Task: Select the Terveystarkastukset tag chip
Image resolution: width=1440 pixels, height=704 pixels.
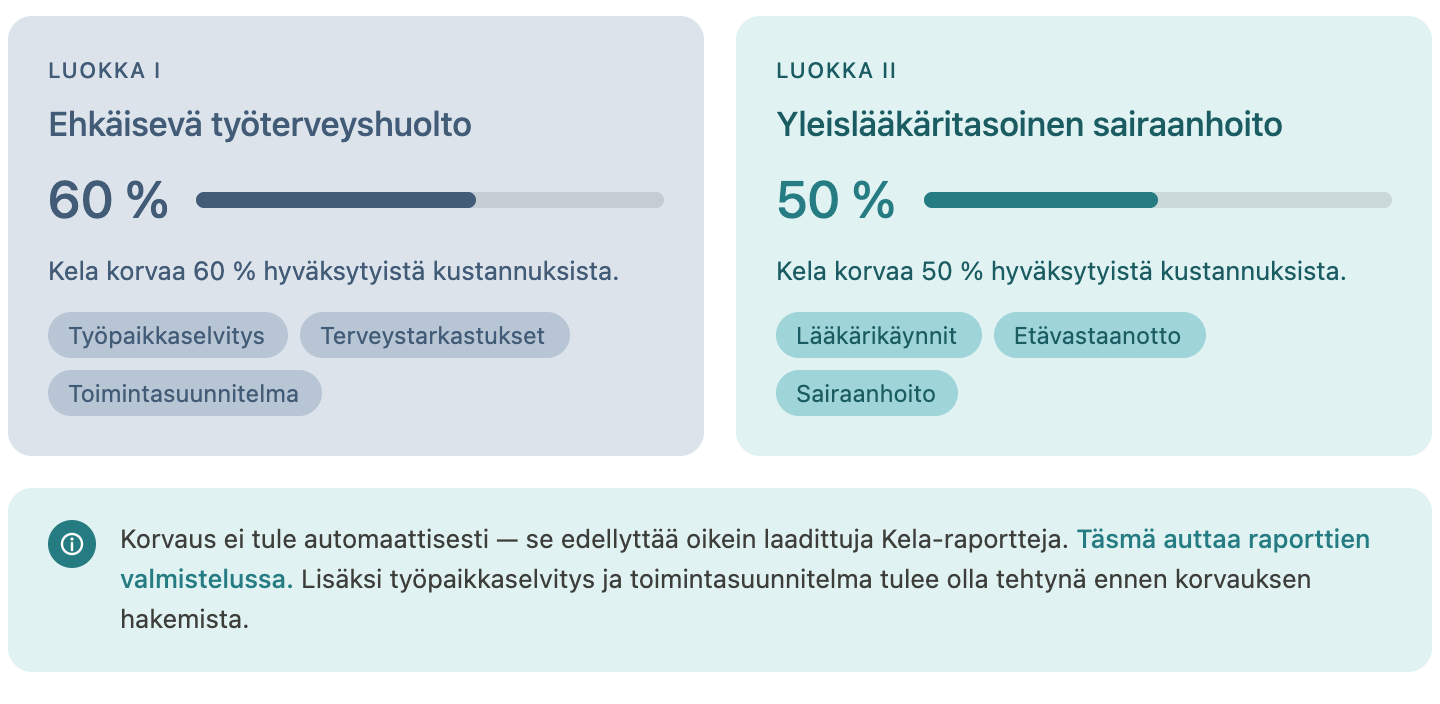Action: (x=435, y=335)
